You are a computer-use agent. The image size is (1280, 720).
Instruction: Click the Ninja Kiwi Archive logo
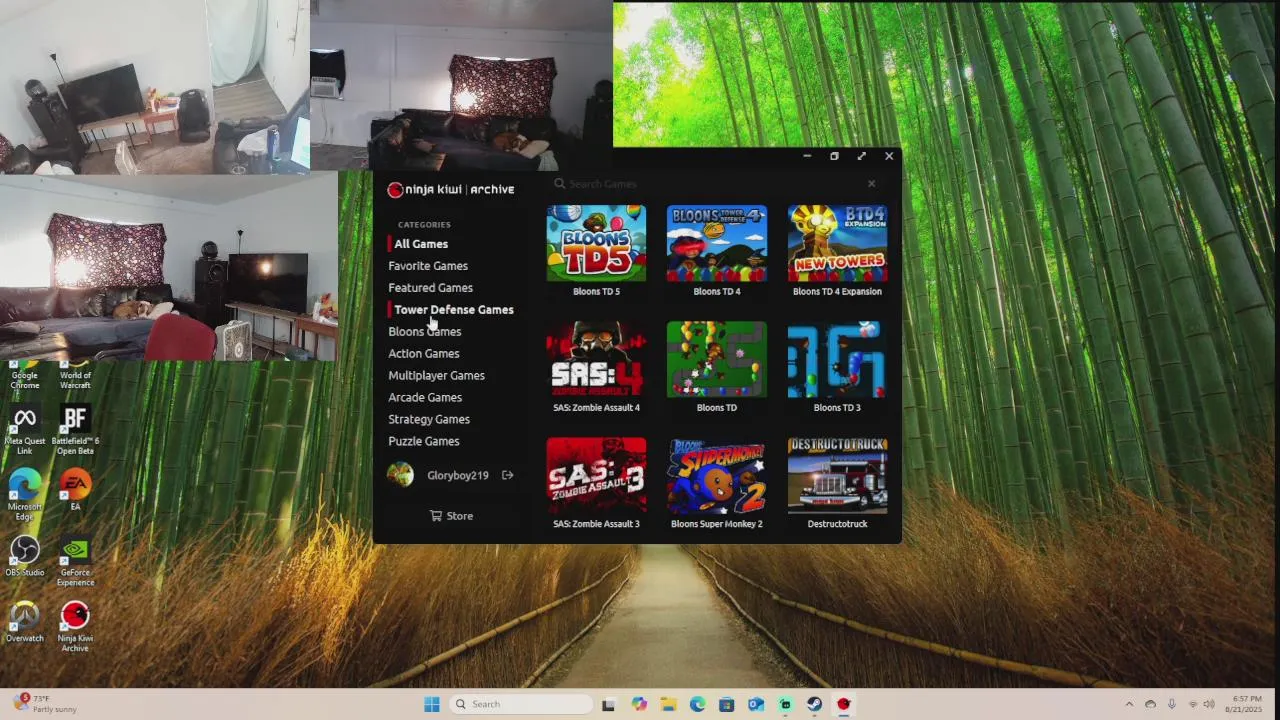click(x=451, y=190)
